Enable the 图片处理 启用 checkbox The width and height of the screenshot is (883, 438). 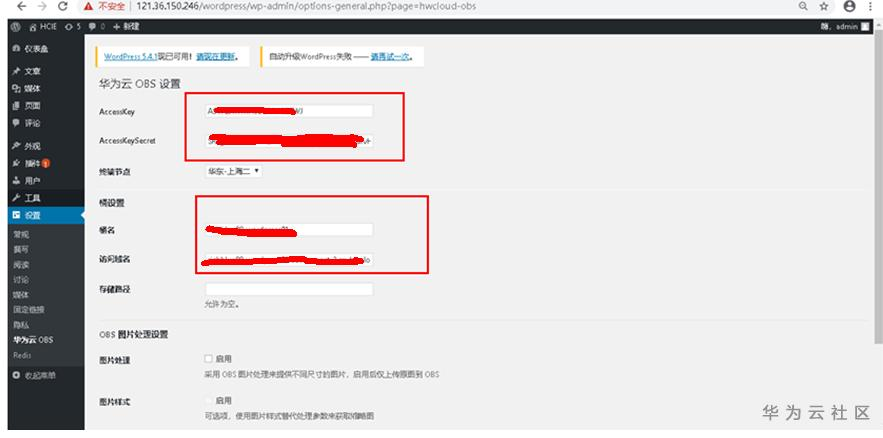pos(209,359)
